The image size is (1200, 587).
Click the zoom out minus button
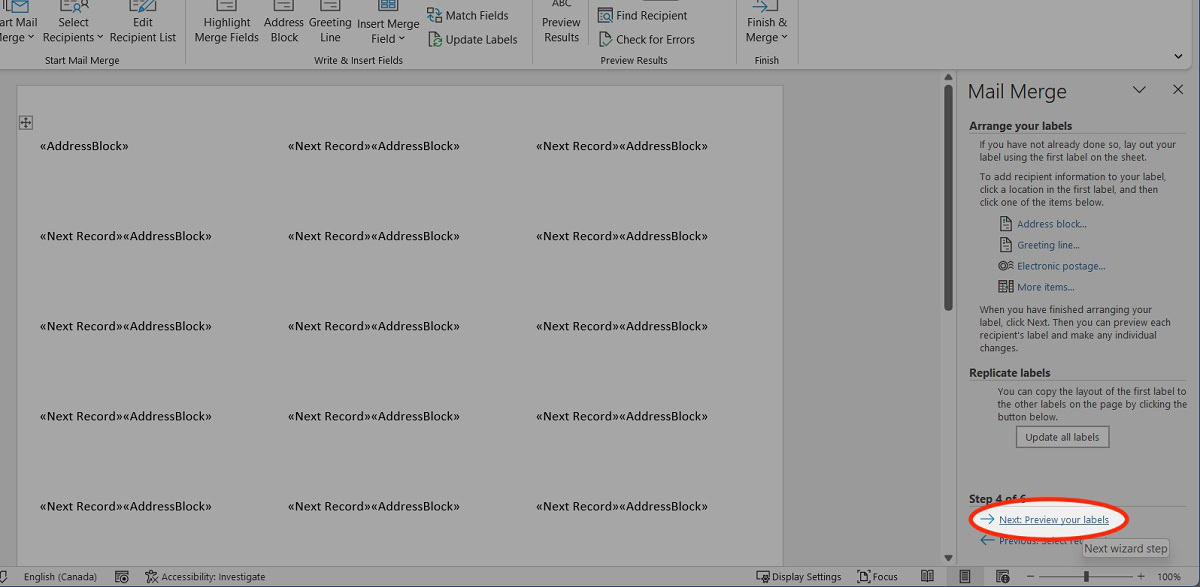point(1030,577)
